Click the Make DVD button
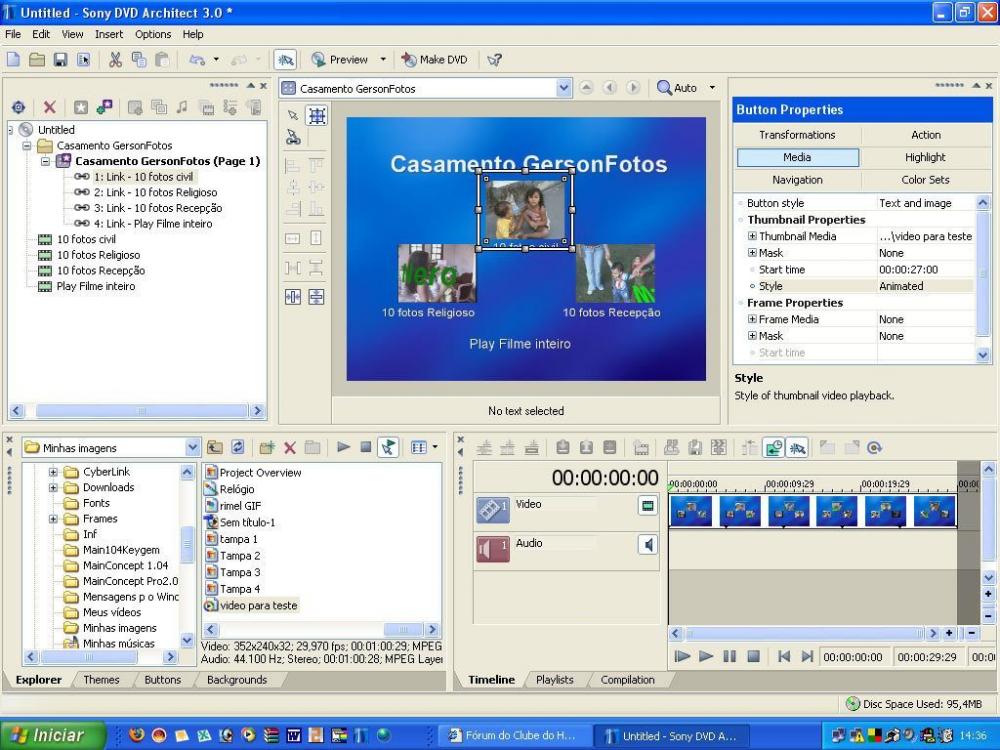The image size is (1000, 750). click(x=435, y=60)
